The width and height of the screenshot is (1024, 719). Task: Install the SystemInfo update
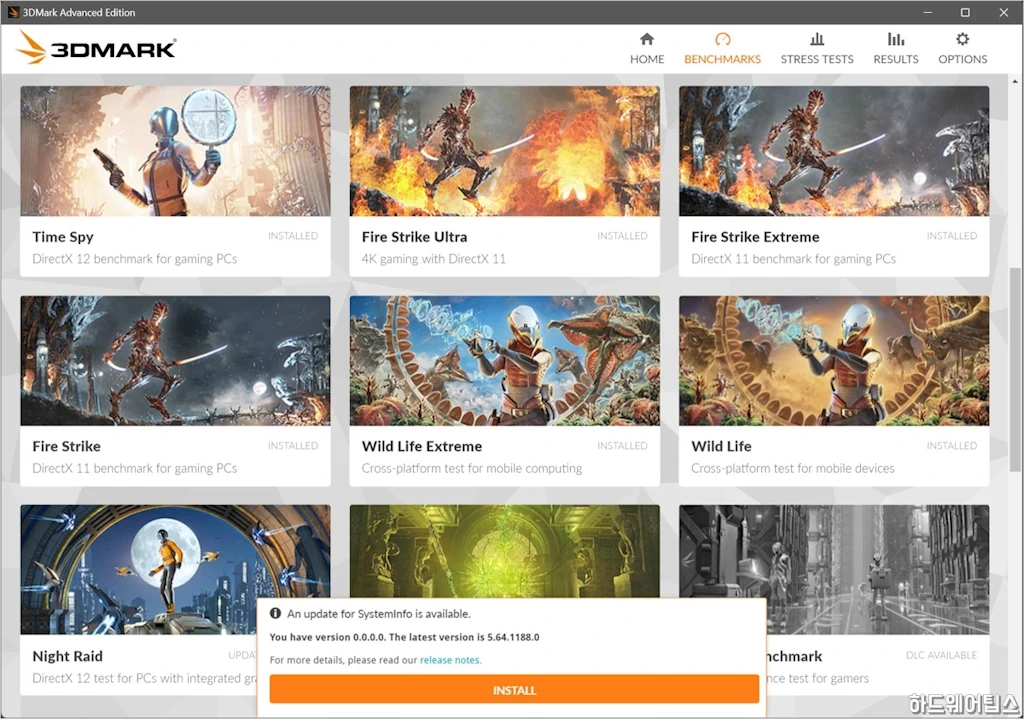[514, 690]
